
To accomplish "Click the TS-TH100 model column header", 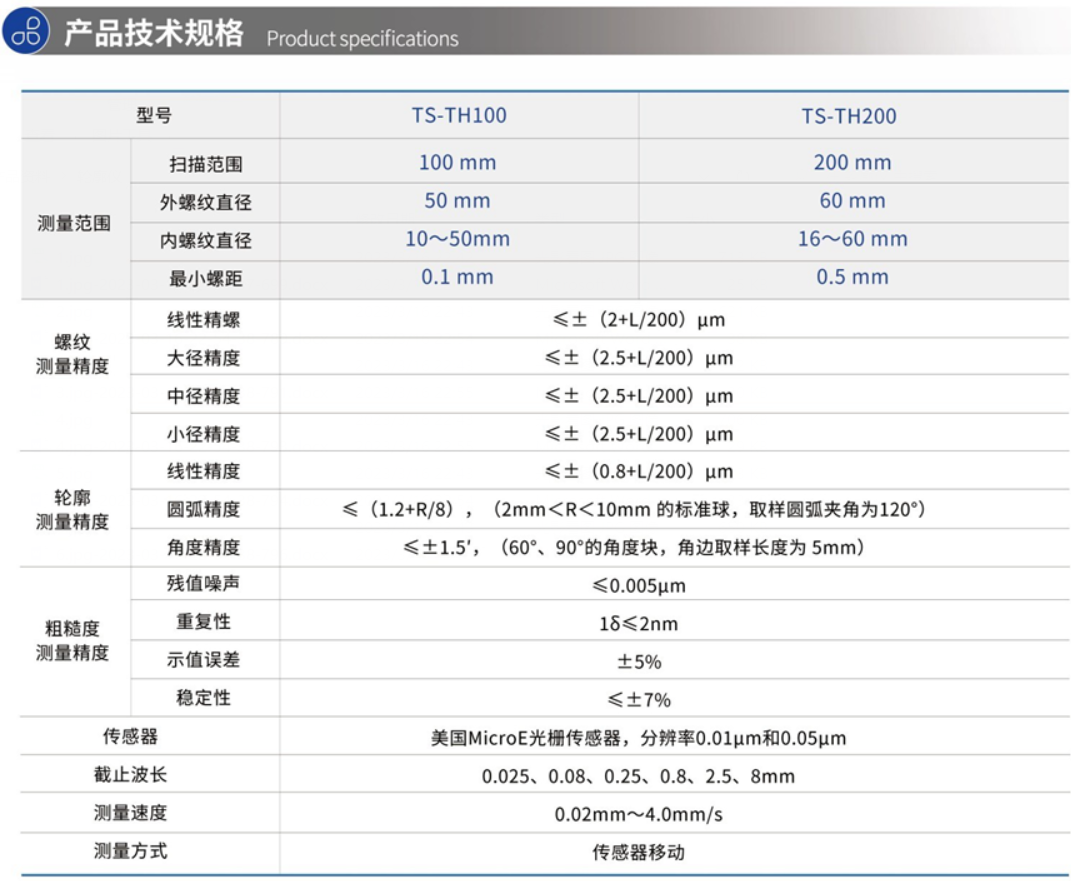I will [x=459, y=116].
